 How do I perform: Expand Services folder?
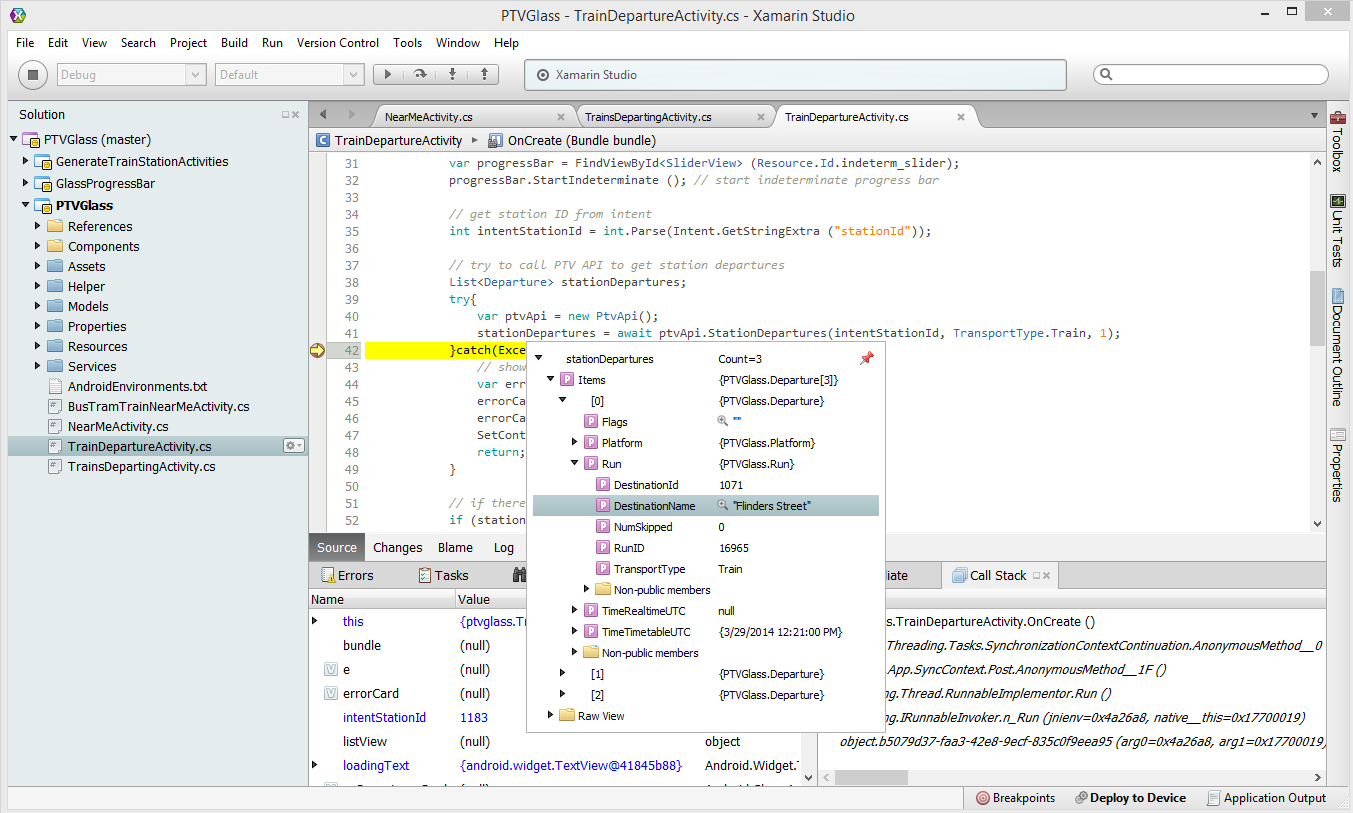click(38, 366)
